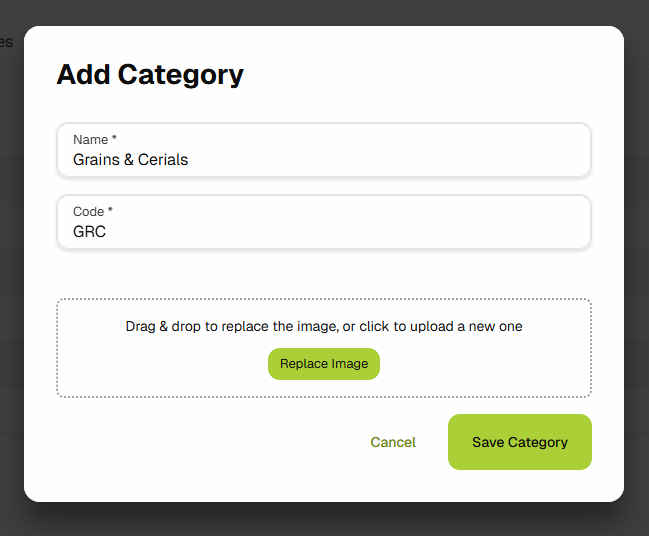Place cursor after 'Cerials' in Name
The height and width of the screenshot is (536, 649).
[x=189, y=159]
